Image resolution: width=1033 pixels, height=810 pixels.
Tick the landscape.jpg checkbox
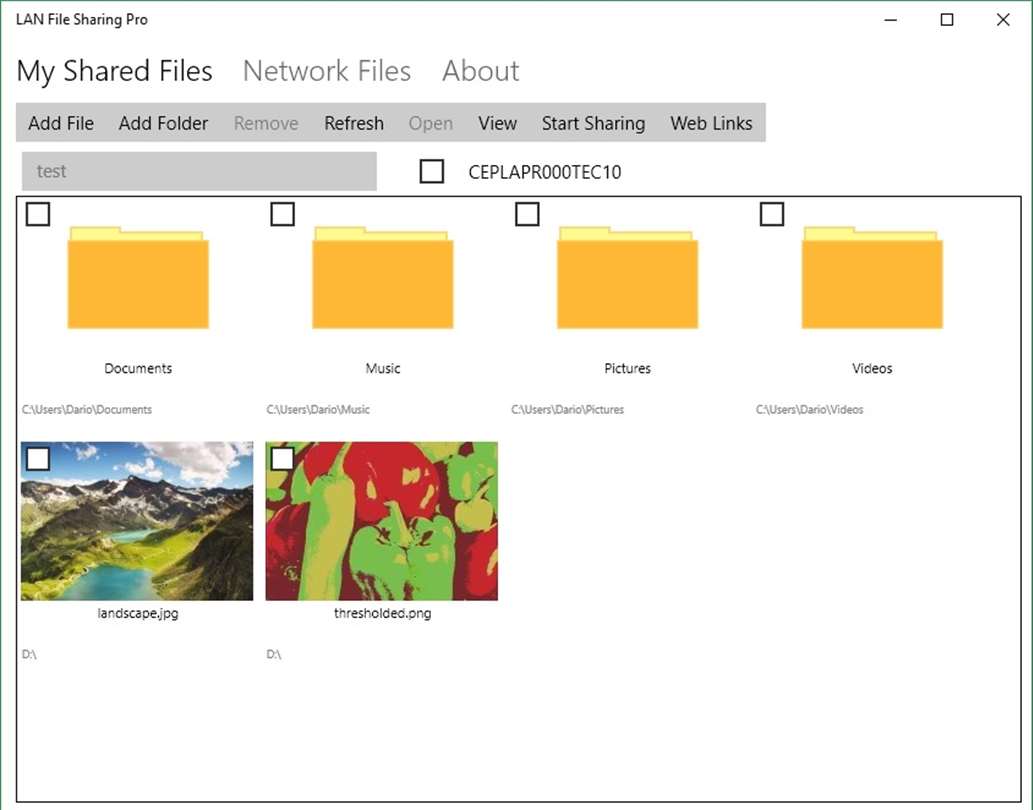38,458
